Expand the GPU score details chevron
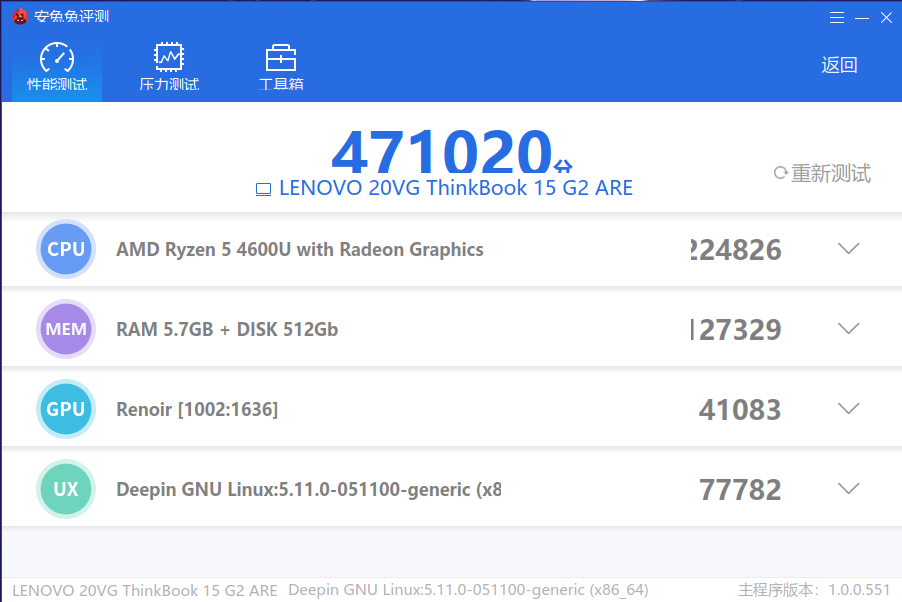The height and width of the screenshot is (602, 902). (849, 409)
